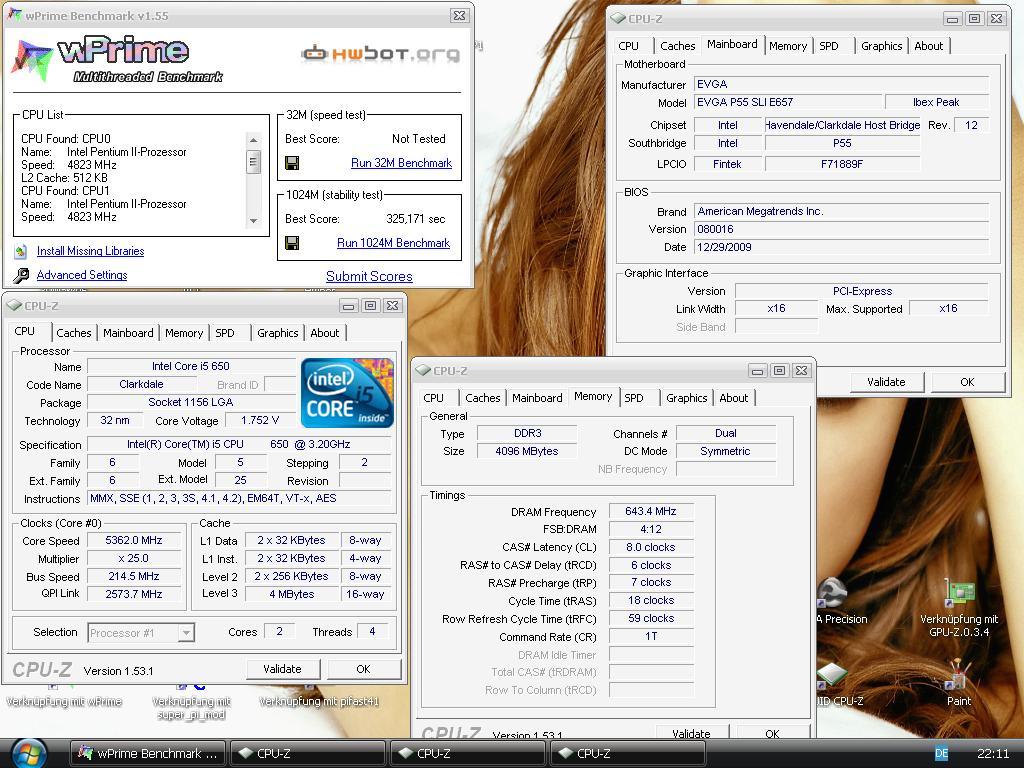Image resolution: width=1024 pixels, height=768 pixels.
Task: Open the wPrime desktop shortcut
Action: [64, 701]
